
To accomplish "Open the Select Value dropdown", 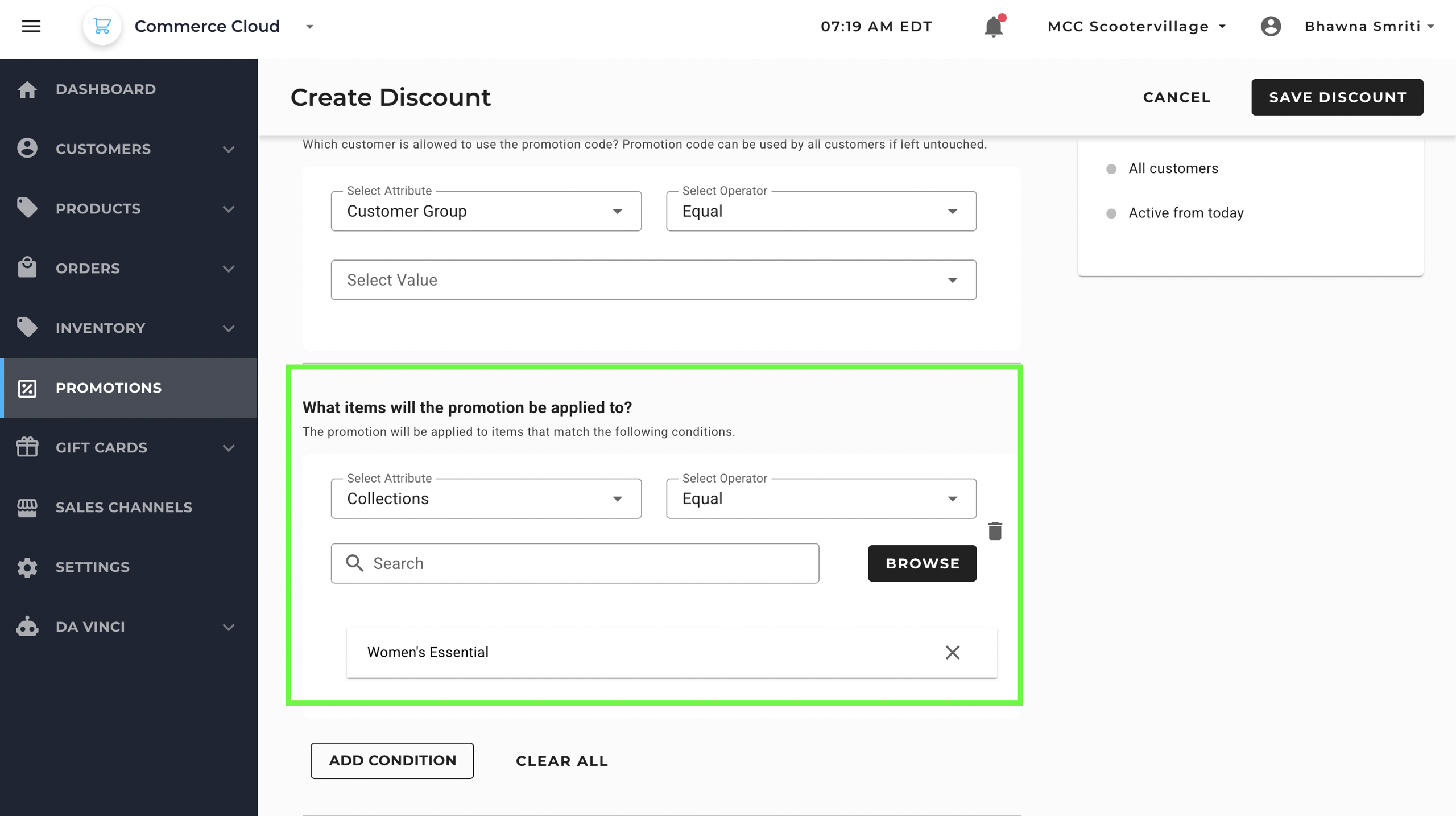I will coord(653,280).
